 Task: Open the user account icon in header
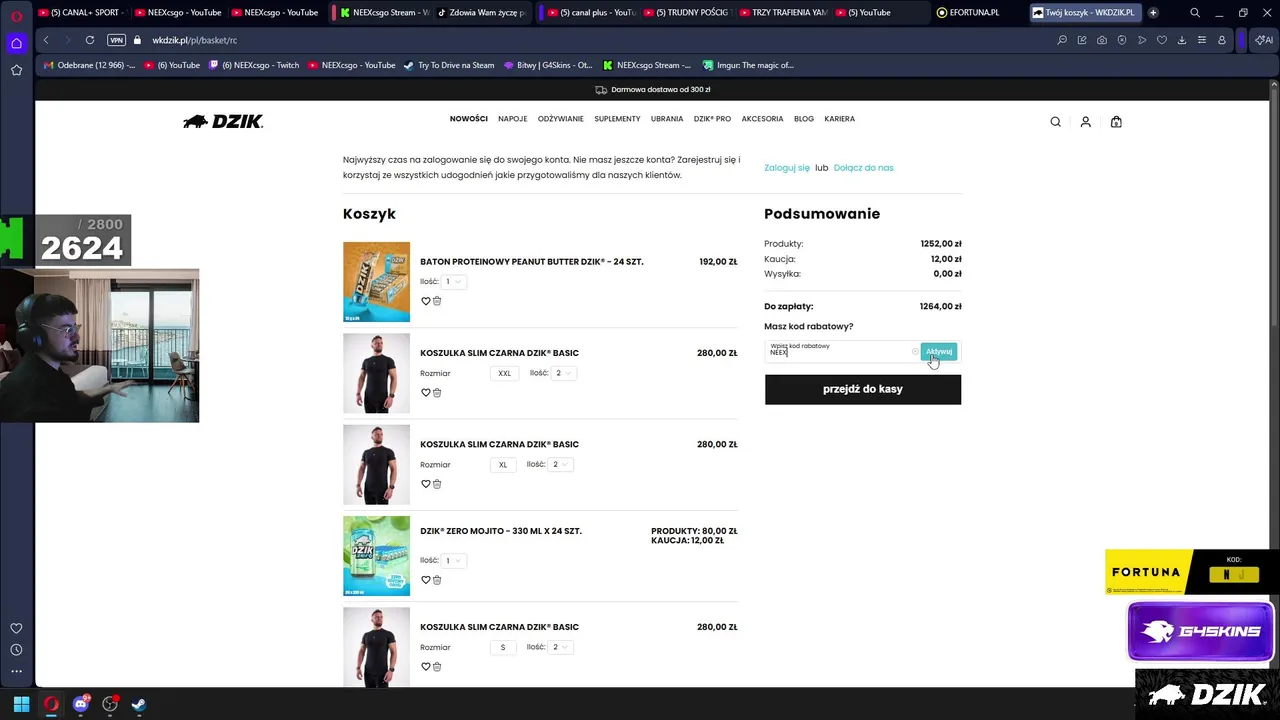(x=1085, y=122)
